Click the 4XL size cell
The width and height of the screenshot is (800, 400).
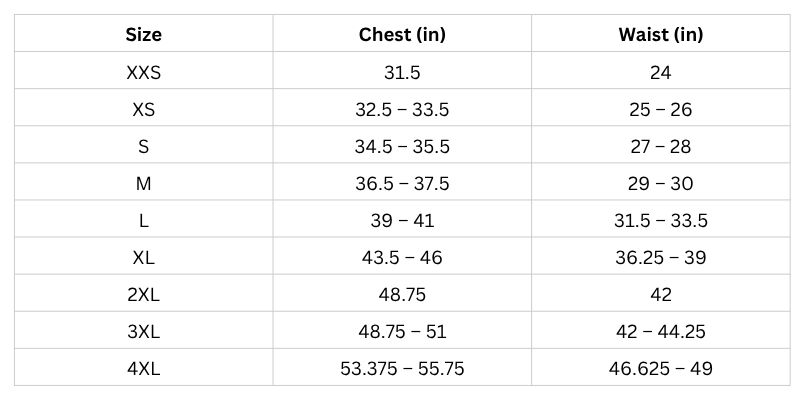pos(143,369)
